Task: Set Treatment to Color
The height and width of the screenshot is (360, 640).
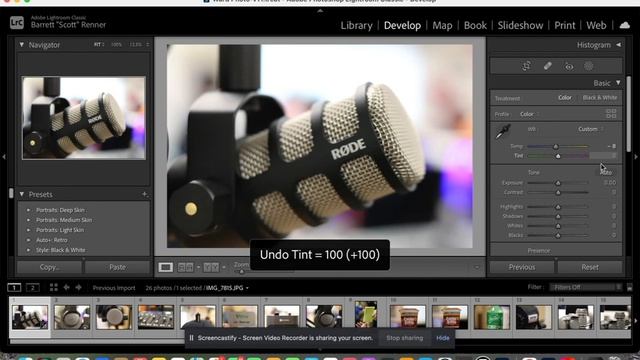Action: coord(565,98)
